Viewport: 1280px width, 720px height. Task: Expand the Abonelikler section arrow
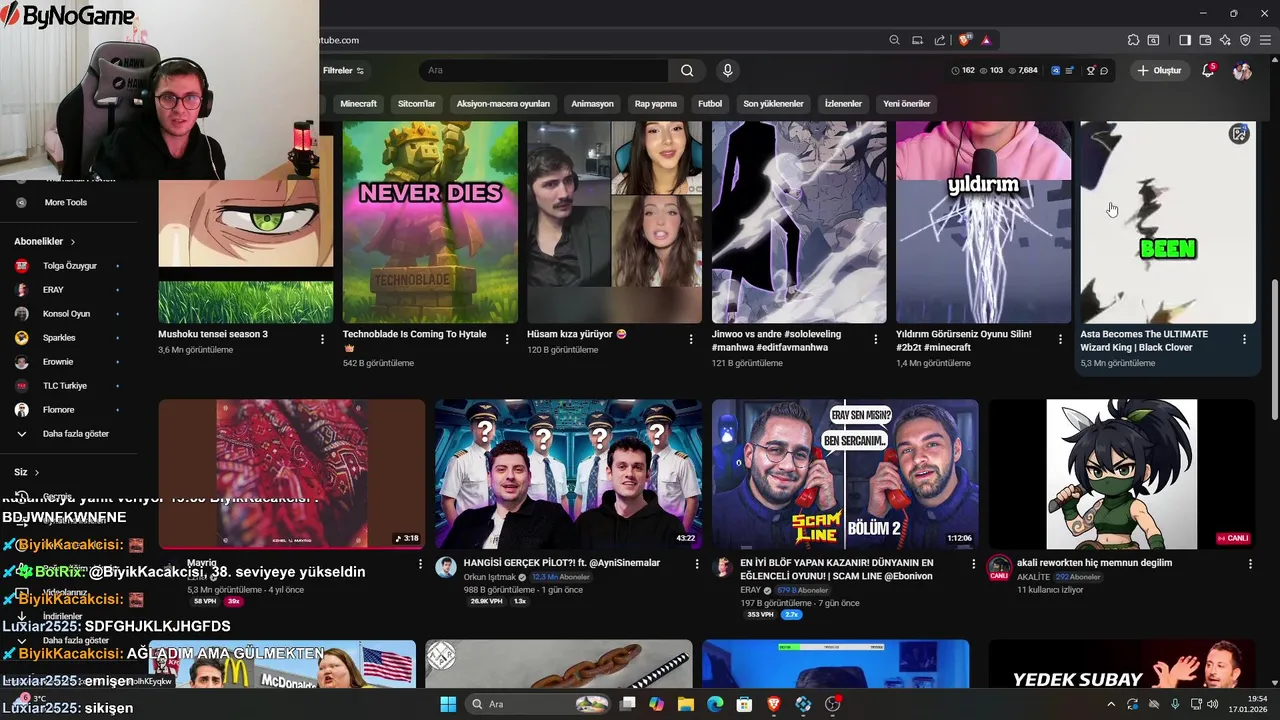click(x=73, y=242)
